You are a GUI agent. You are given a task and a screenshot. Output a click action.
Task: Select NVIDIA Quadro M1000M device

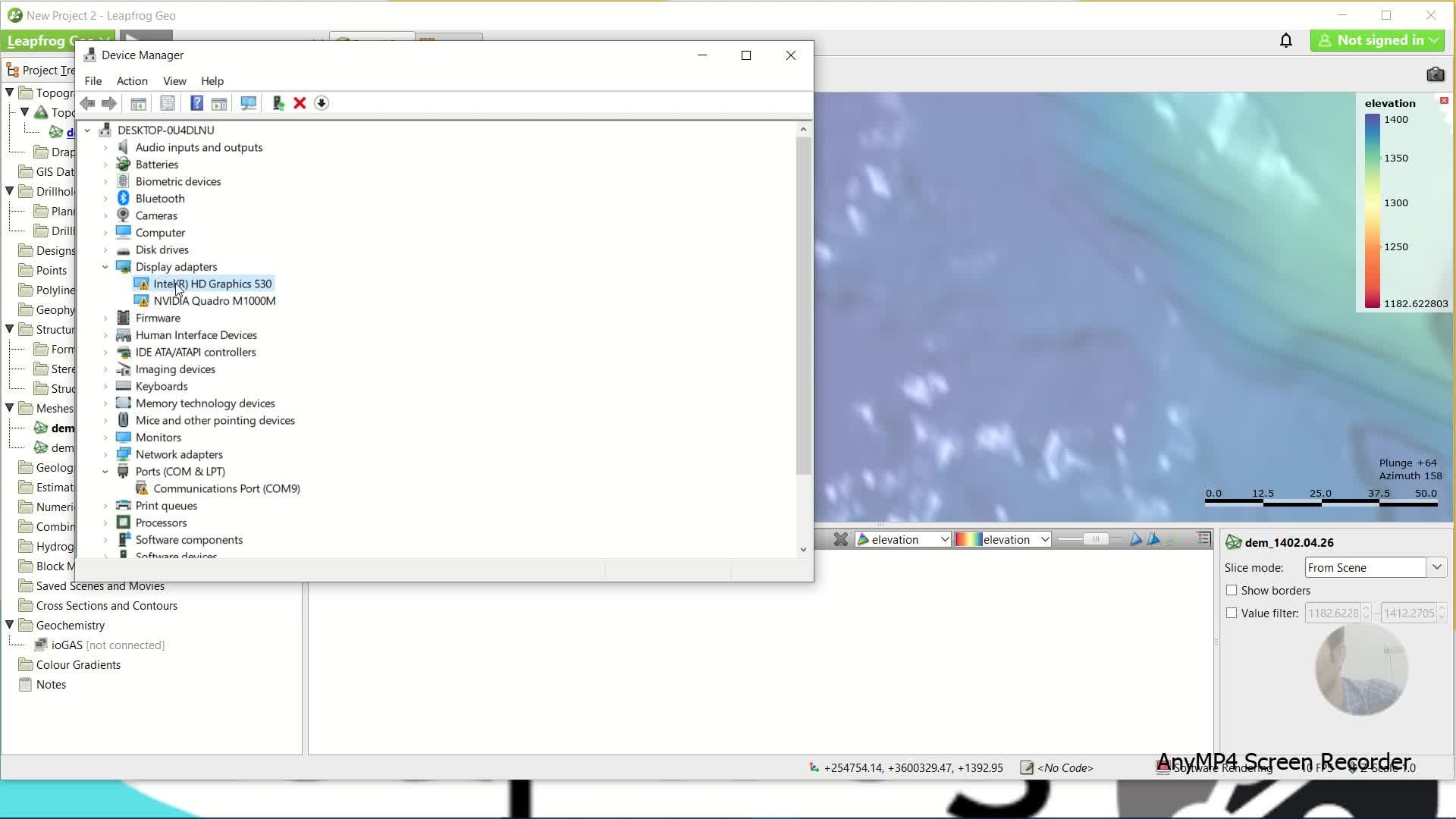214,301
